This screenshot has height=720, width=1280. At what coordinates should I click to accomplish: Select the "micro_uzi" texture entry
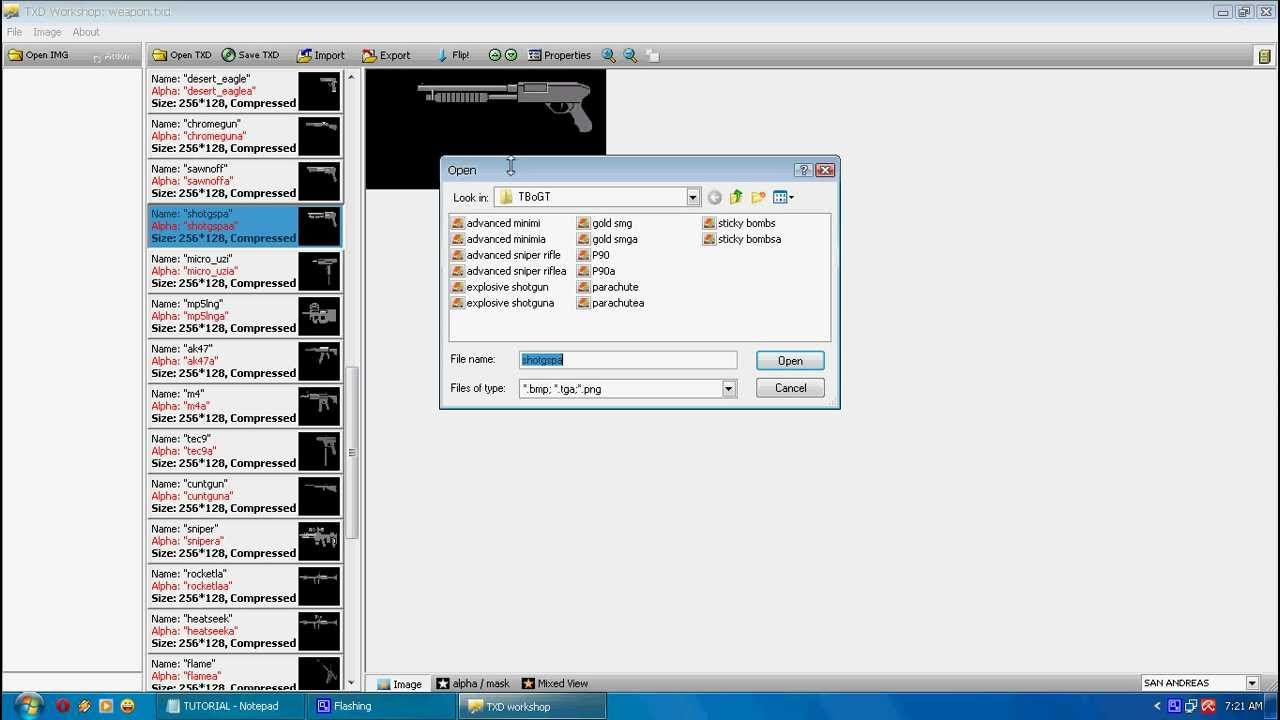[x=245, y=271]
